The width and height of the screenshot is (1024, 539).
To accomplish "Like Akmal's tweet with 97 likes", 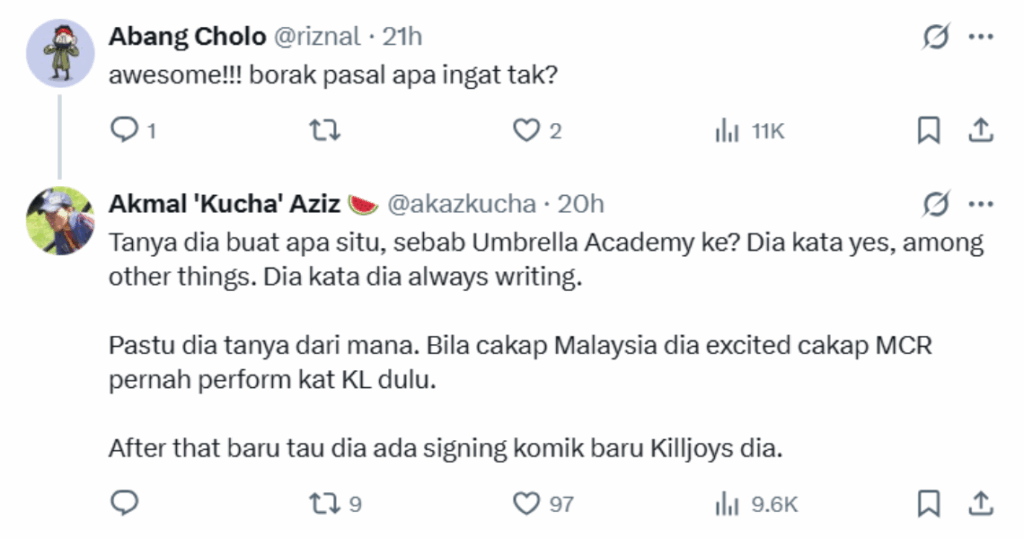I will (x=543, y=504).
